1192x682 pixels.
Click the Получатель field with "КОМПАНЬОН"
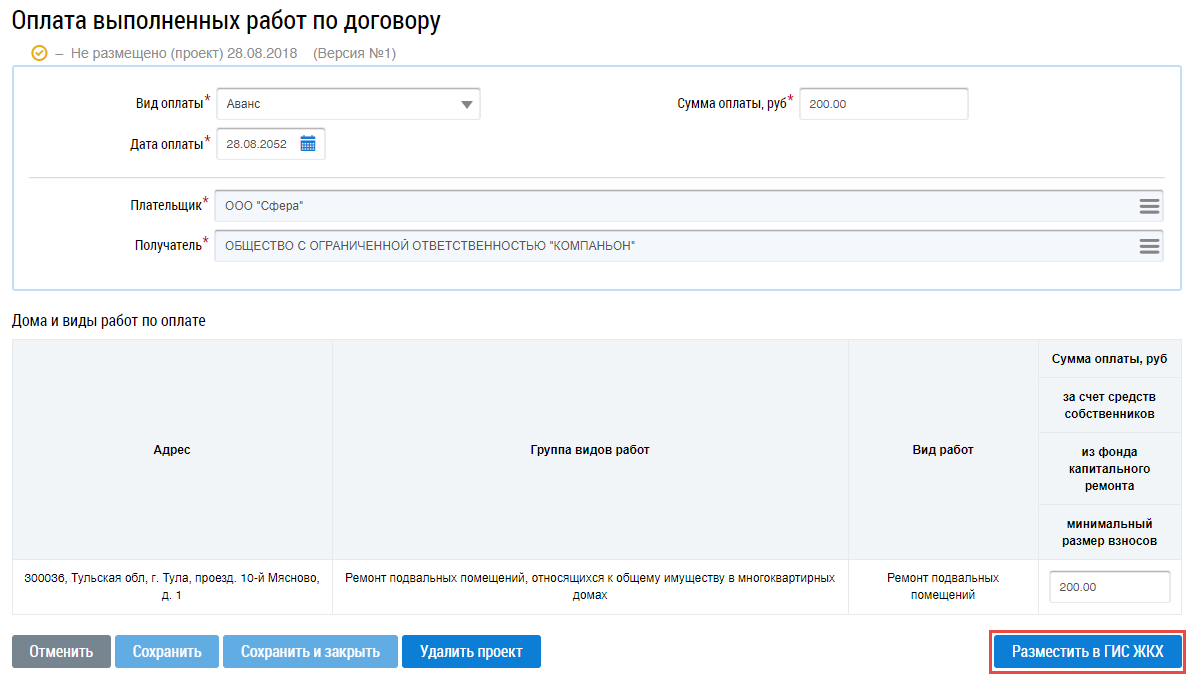(670, 246)
